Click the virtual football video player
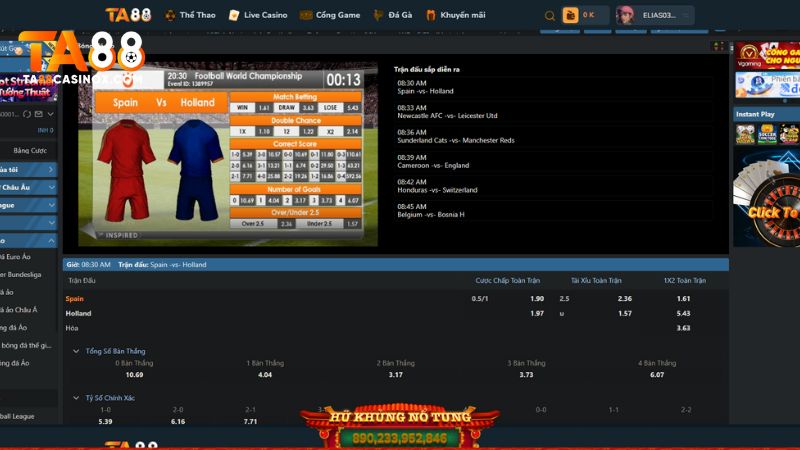Image resolution: width=800 pixels, height=450 pixels. tap(228, 154)
